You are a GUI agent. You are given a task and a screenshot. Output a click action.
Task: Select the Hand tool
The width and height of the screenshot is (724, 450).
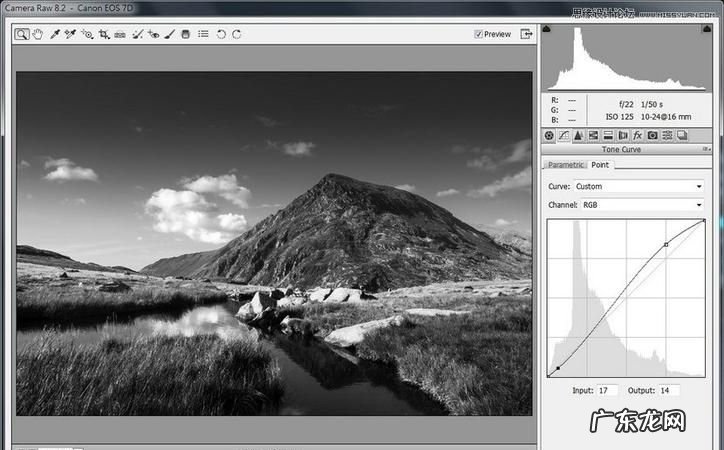click(38, 34)
